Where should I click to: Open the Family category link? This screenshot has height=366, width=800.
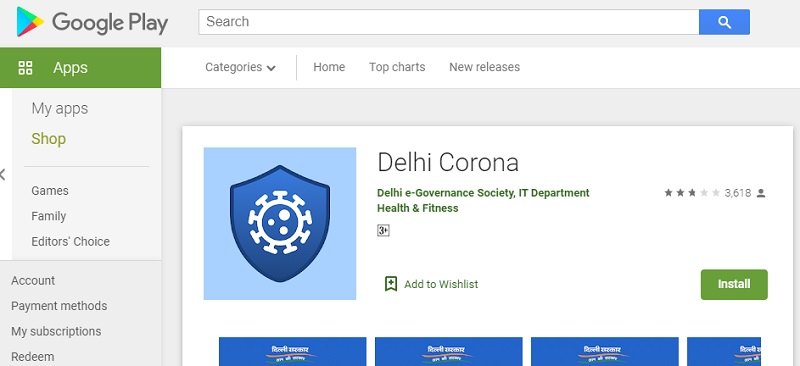[48, 216]
